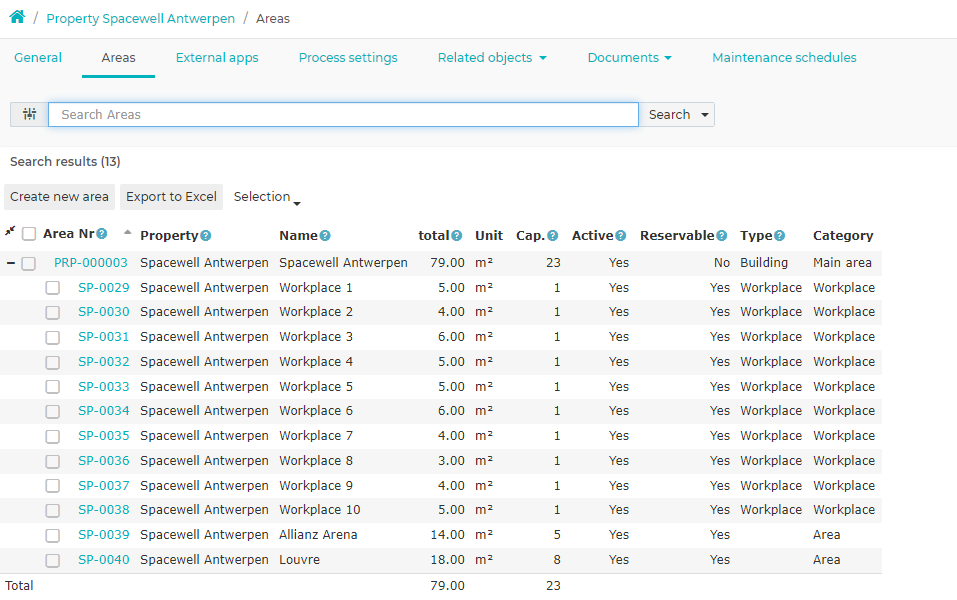Viewport: 957px width, 600px height.
Task: Show help for the Type column
Action: tap(779, 236)
